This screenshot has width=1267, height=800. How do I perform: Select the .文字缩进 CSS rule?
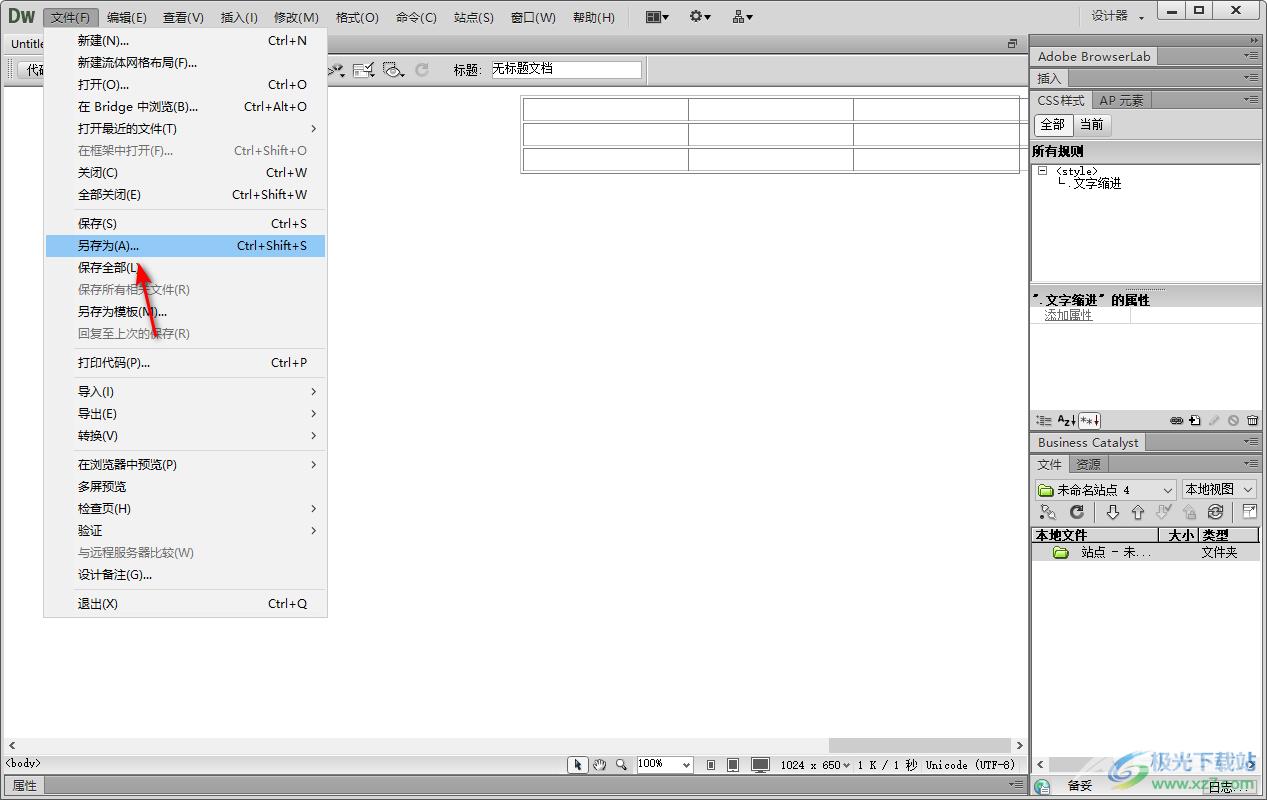[x=1094, y=184]
